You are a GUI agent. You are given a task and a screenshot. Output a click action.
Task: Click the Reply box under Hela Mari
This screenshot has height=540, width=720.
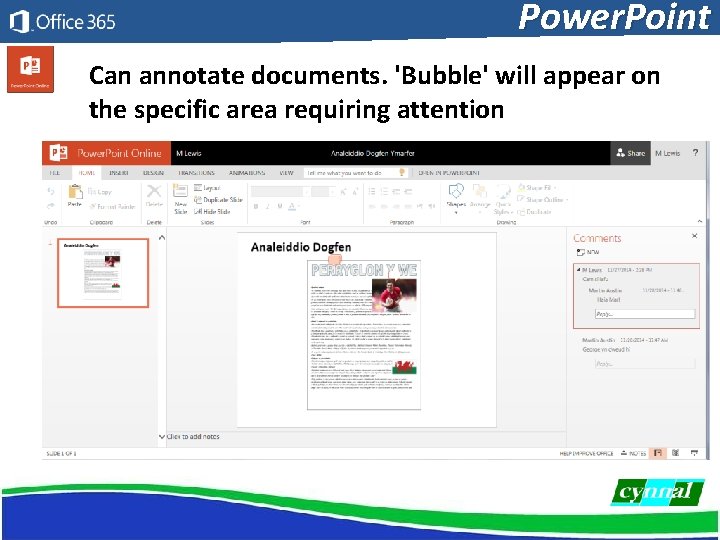(x=645, y=314)
